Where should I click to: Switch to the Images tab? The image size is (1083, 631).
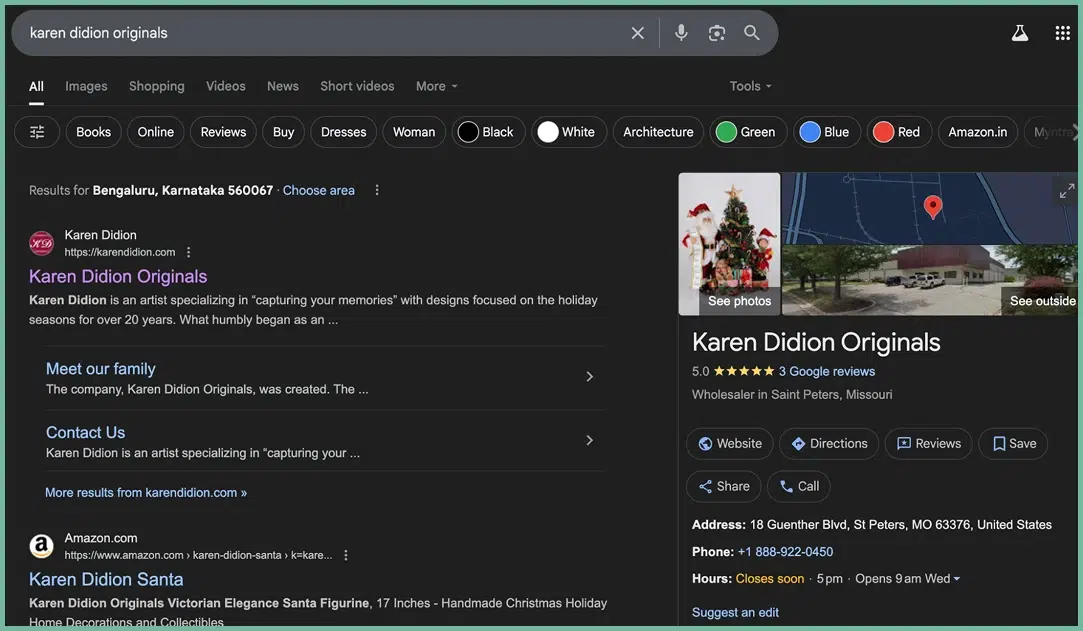86,86
